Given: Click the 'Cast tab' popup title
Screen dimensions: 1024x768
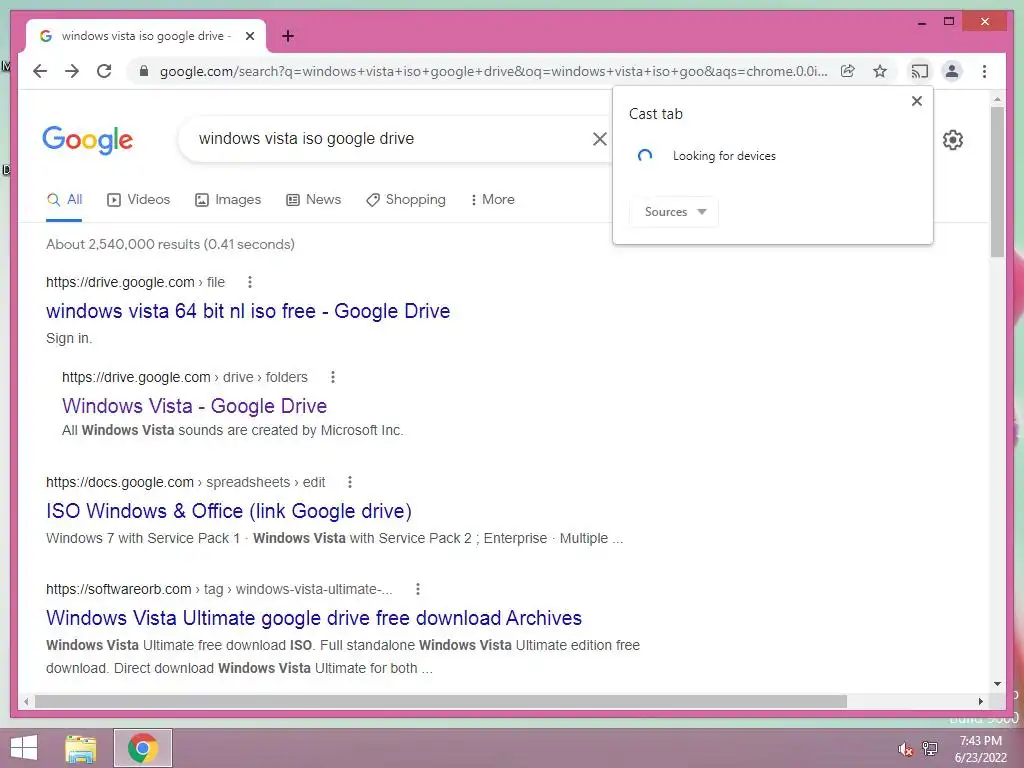Looking at the screenshot, I should [656, 114].
